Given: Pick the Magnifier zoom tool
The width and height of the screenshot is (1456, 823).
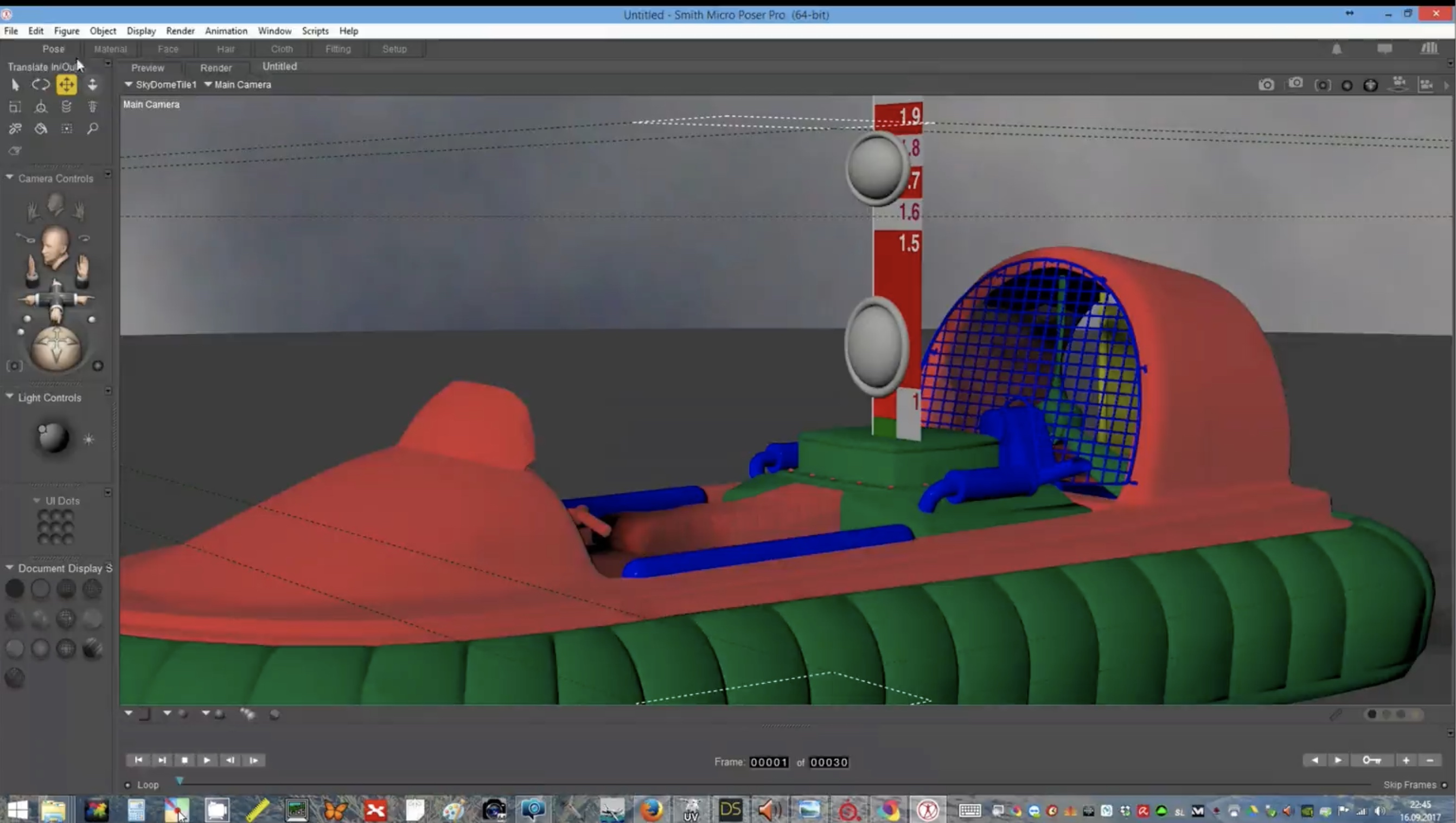Looking at the screenshot, I should tap(92, 129).
